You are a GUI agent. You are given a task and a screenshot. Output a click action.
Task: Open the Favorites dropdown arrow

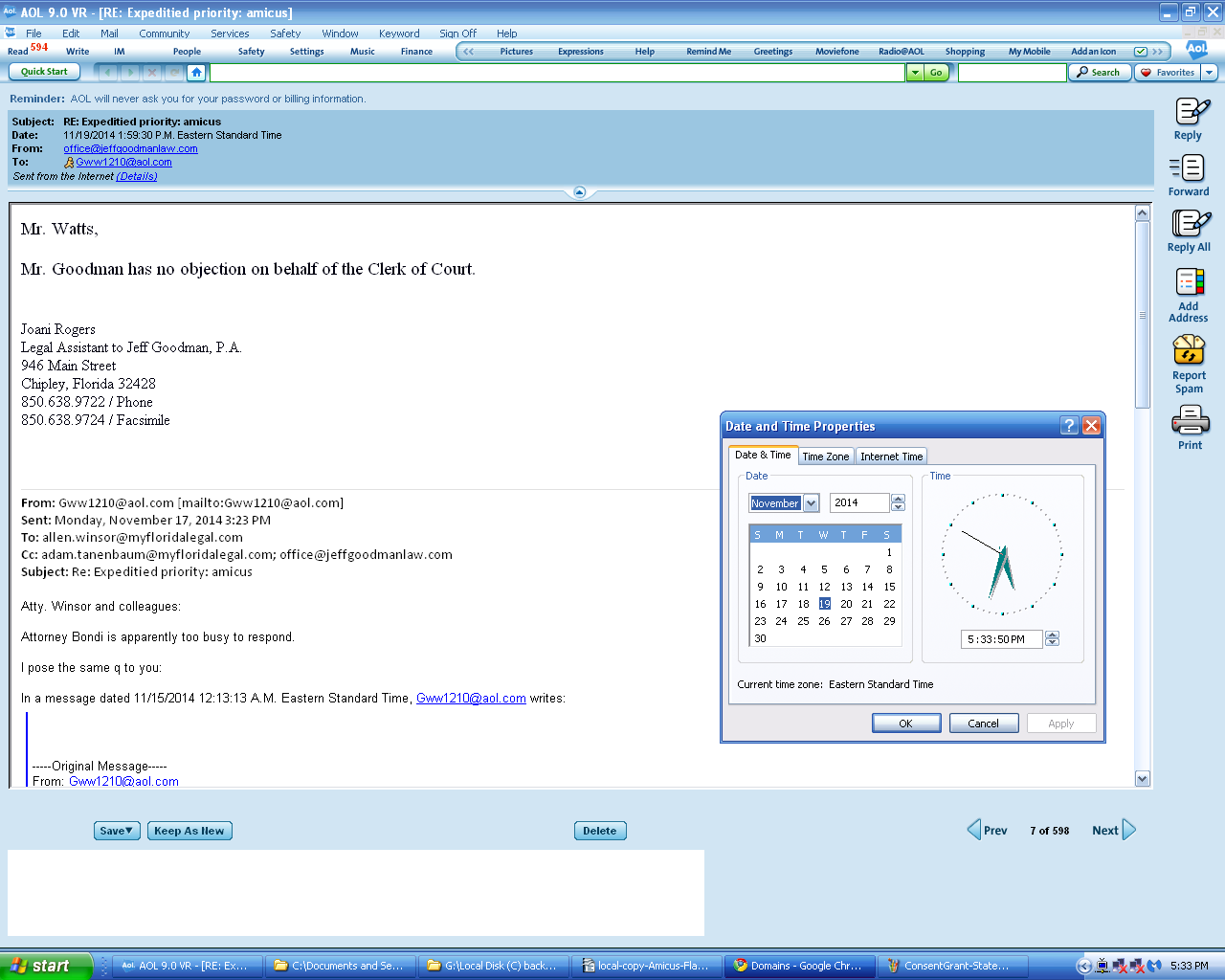pyautogui.click(x=1209, y=73)
